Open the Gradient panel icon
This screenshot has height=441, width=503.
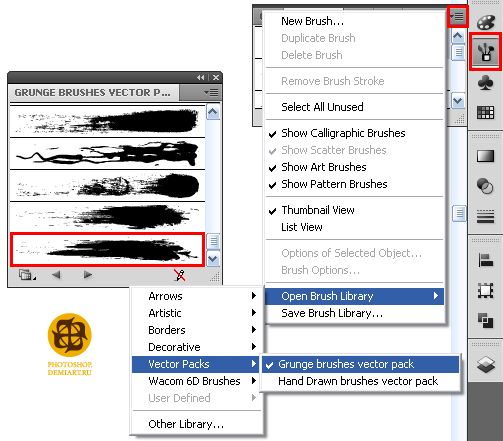[x=485, y=156]
